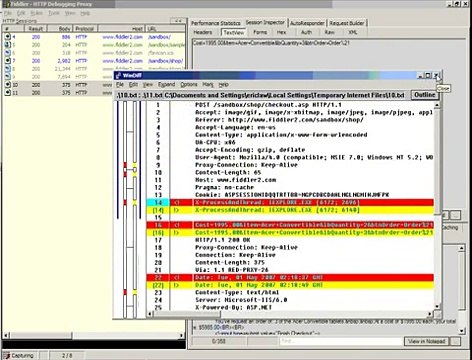Viewport: 472px width, 360px height.
Task: Select the yellow [14] X-ProcessAndThread row
Action: click(x=290, y=210)
